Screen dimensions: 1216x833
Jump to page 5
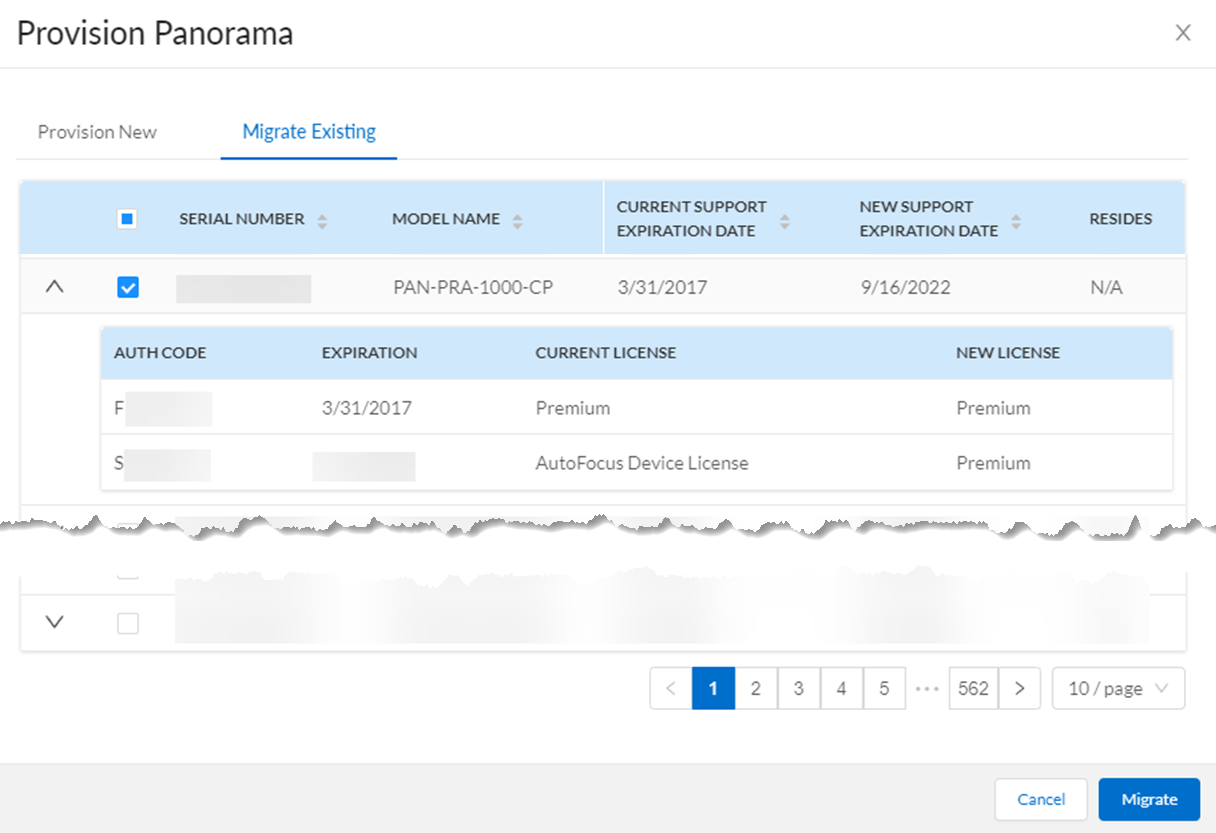point(885,688)
